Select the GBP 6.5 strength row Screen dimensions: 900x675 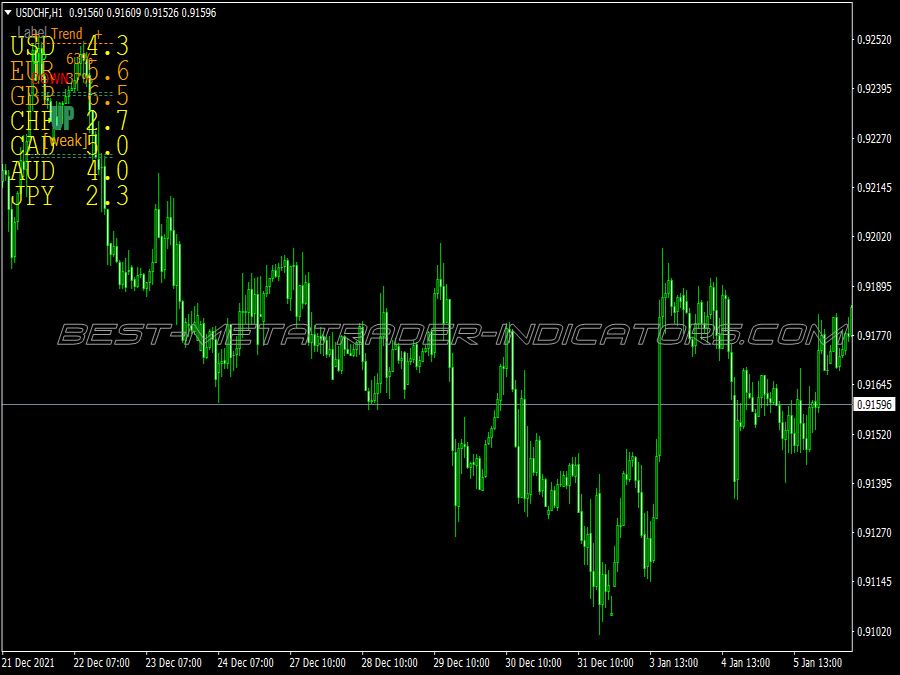coord(69,96)
